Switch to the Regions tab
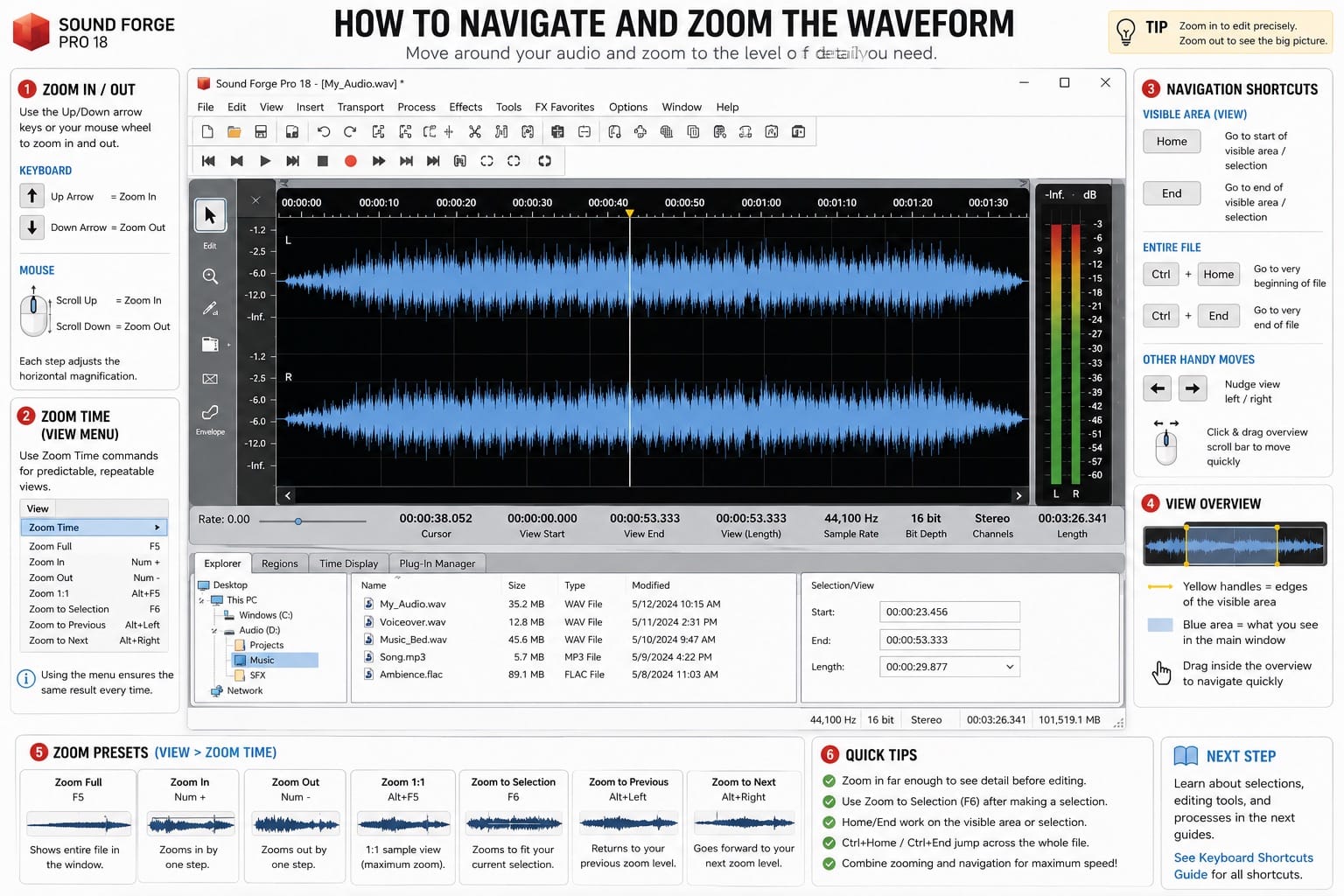The width and height of the screenshot is (1344, 896). pyautogui.click(x=280, y=563)
